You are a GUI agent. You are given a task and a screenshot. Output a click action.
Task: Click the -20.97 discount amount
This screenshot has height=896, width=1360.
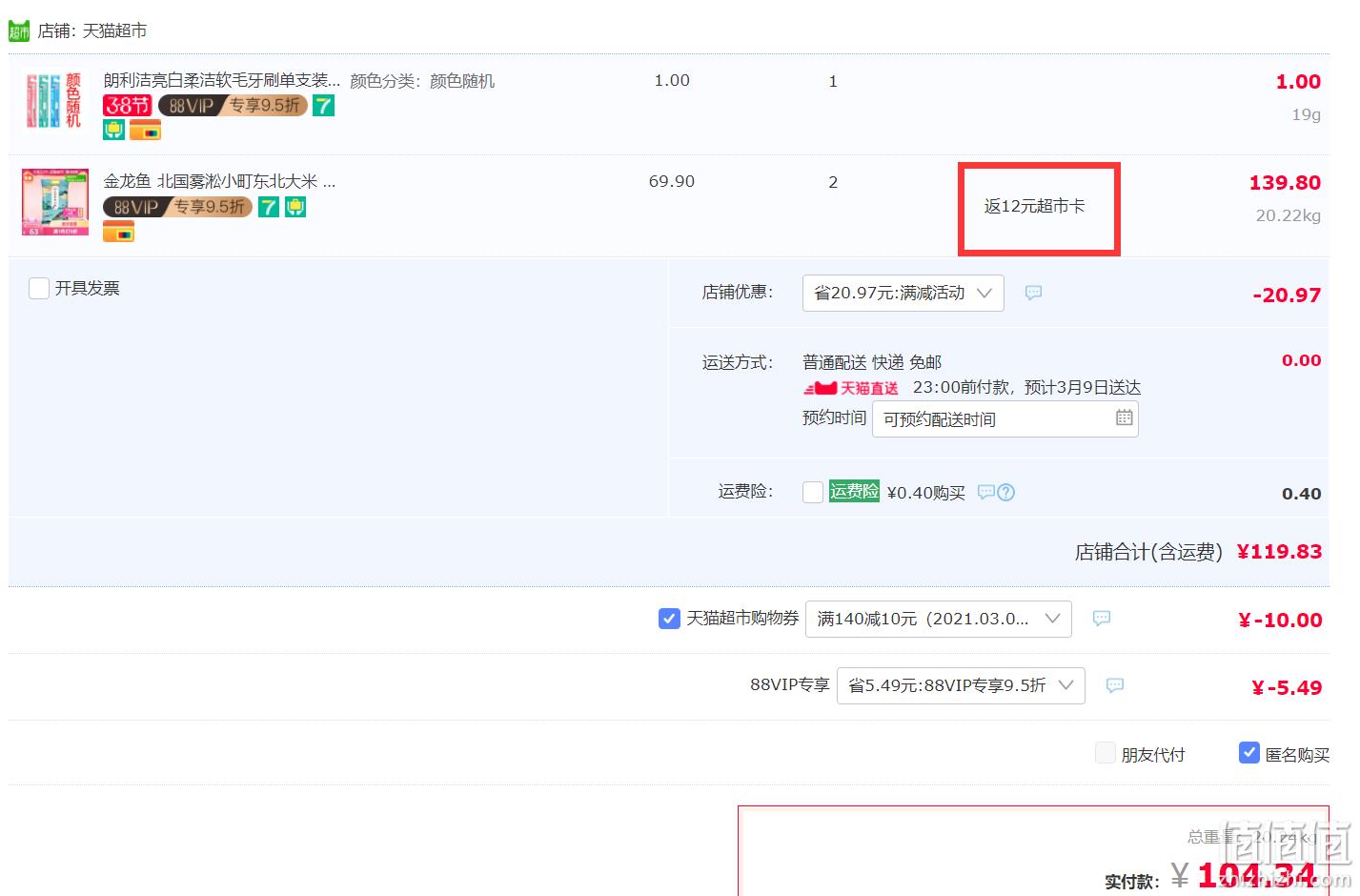pos(1287,295)
